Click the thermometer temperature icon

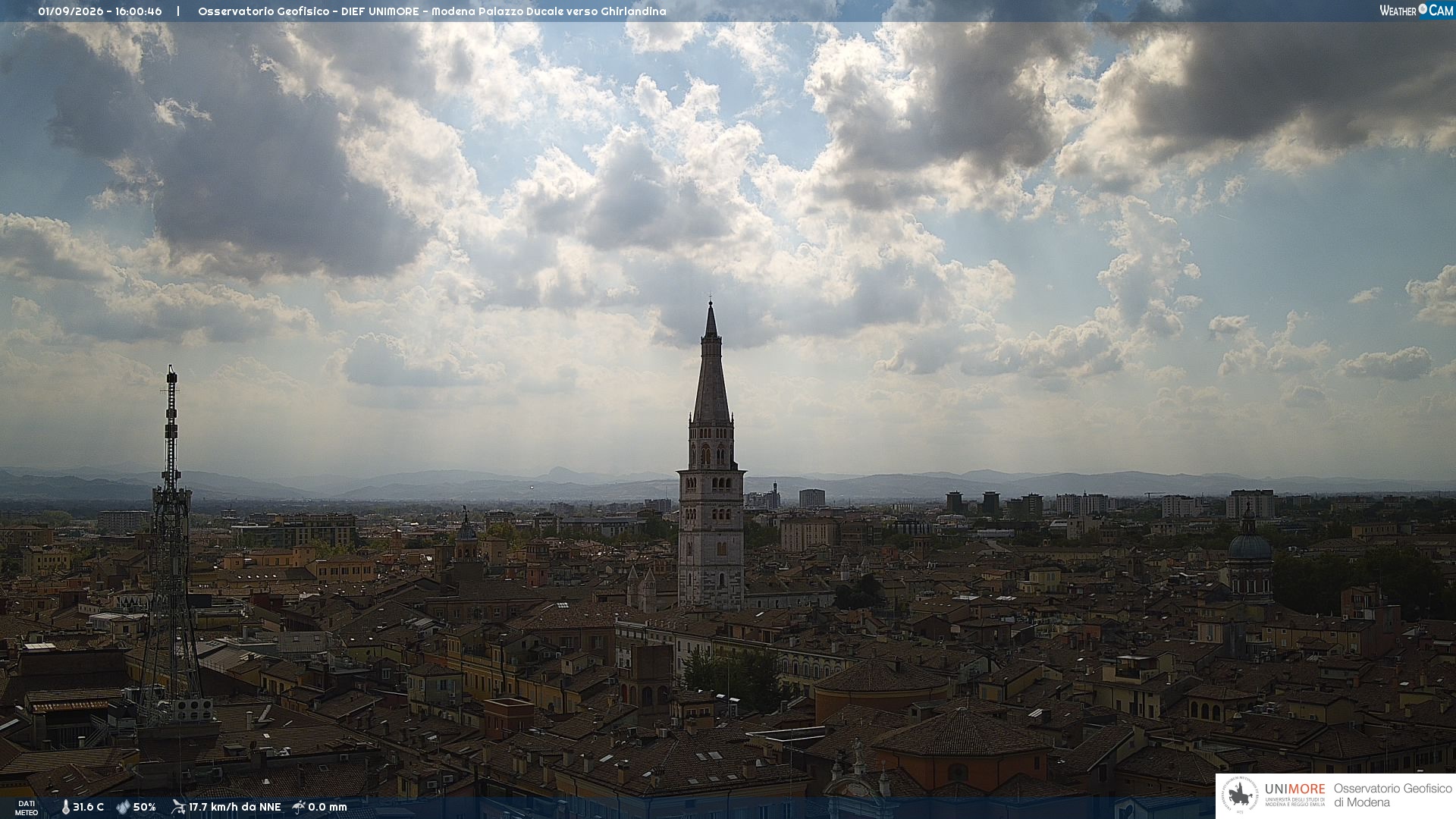pyautogui.click(x=66, y=807)
